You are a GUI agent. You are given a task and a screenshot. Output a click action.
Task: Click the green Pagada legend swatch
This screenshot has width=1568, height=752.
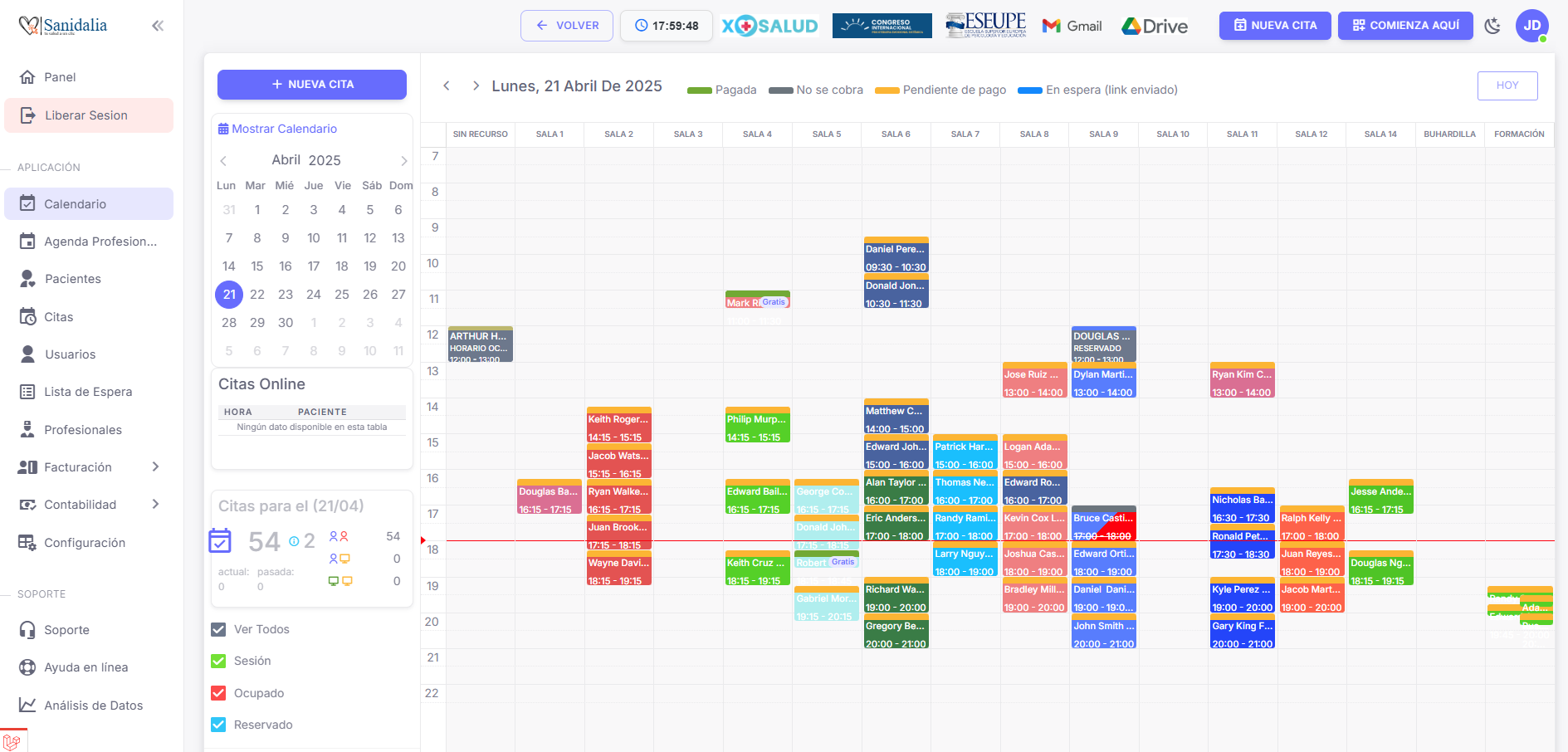click(x=699, y=90)
